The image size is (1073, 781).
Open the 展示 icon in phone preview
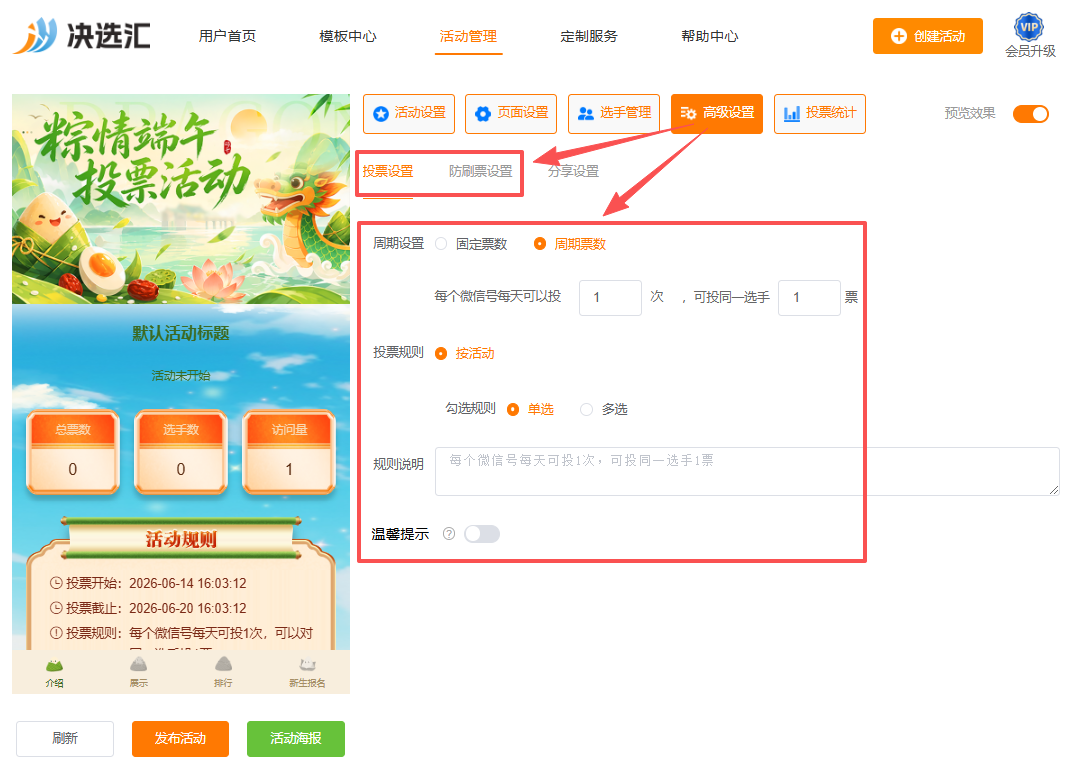tap(139, 664)
